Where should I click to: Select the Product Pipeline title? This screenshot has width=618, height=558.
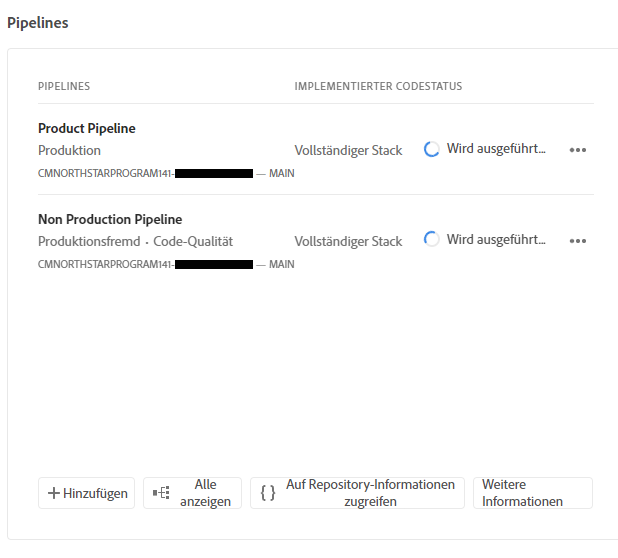point(87,128)
